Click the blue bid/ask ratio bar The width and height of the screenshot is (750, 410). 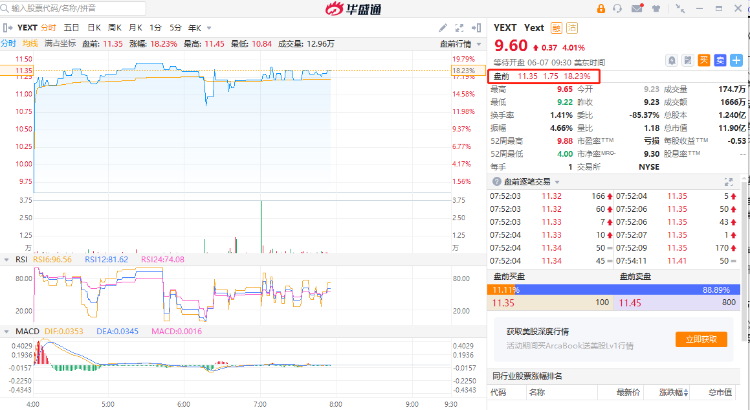pyautogui.click(x=614, y=290)
